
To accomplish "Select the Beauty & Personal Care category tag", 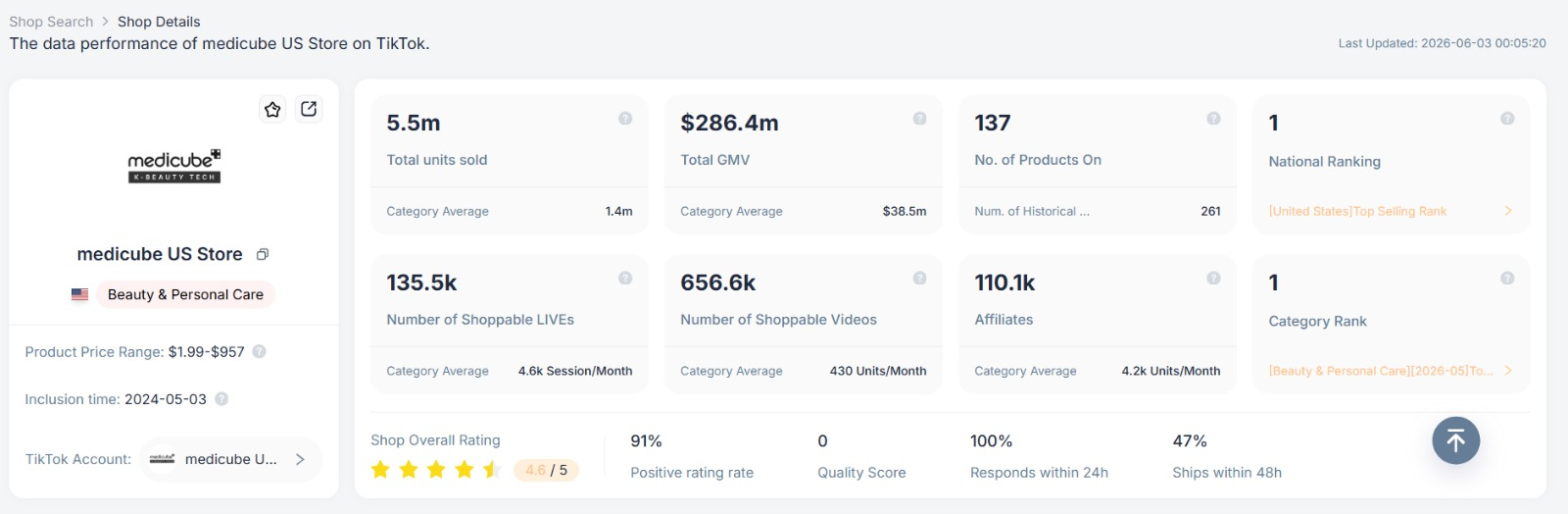I will (x=185, y=294).
